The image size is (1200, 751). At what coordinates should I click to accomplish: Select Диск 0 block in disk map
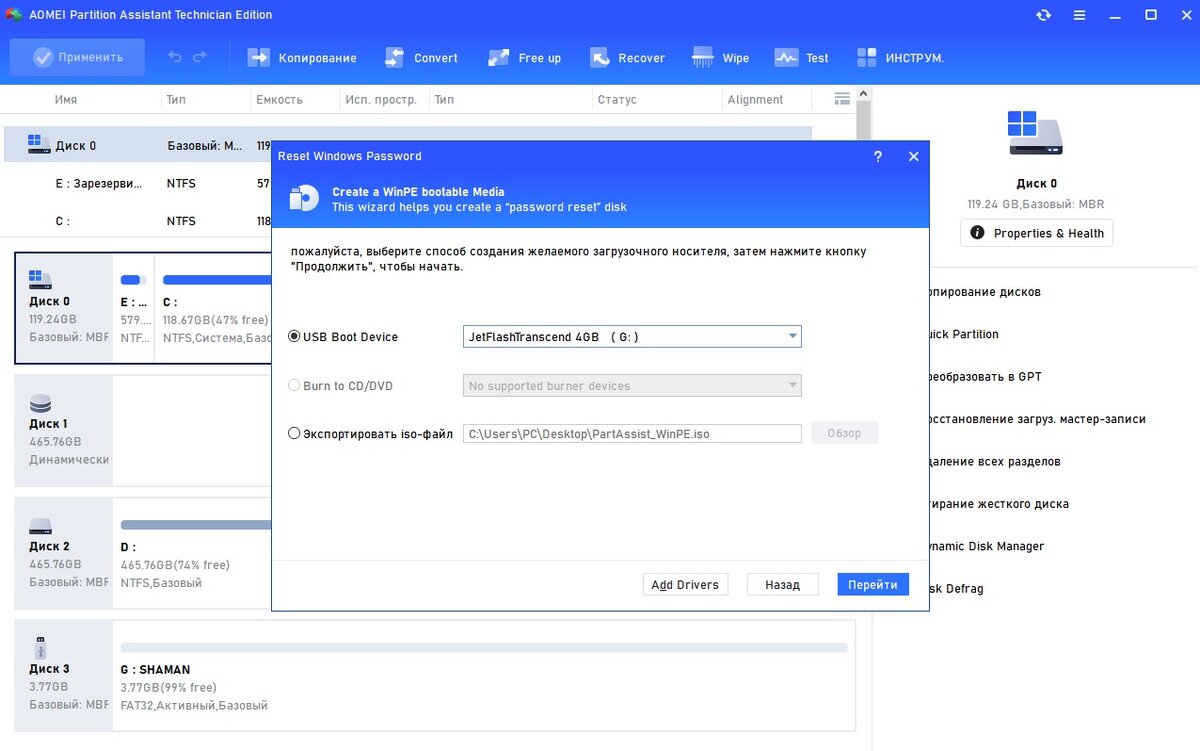(x=64, y=308)
